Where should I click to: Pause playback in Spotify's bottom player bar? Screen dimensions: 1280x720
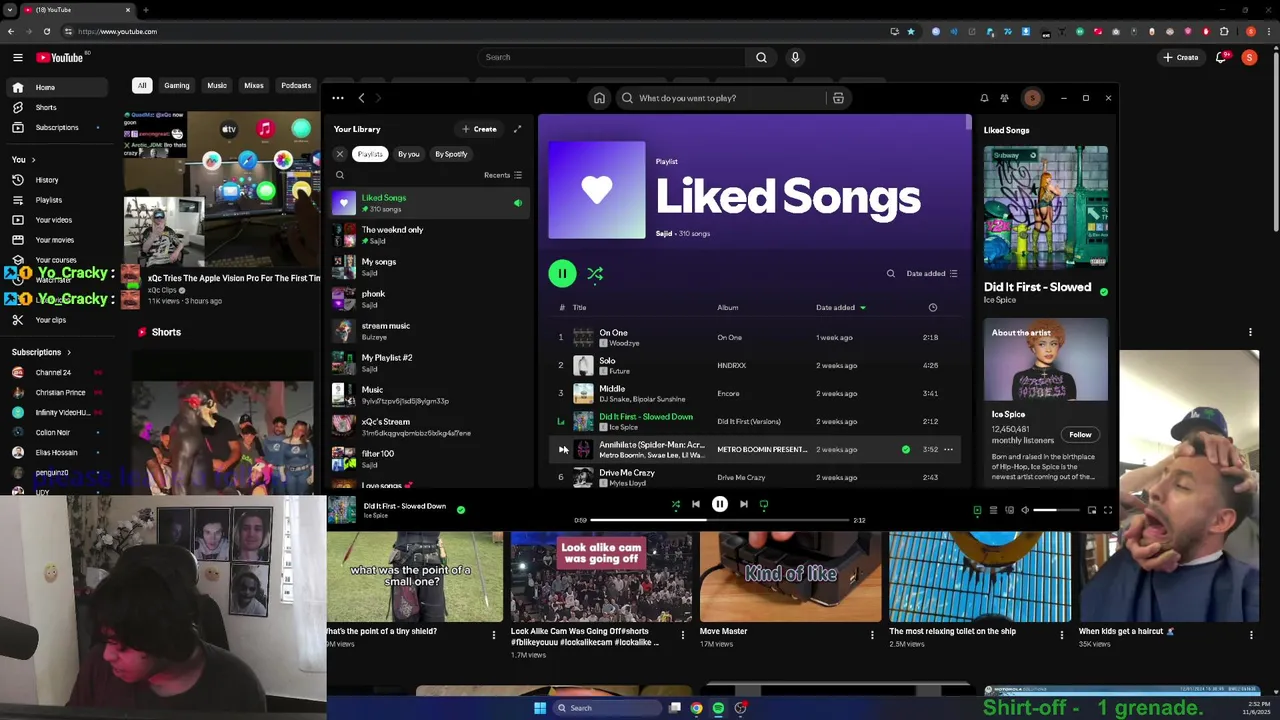coord(720,505)
